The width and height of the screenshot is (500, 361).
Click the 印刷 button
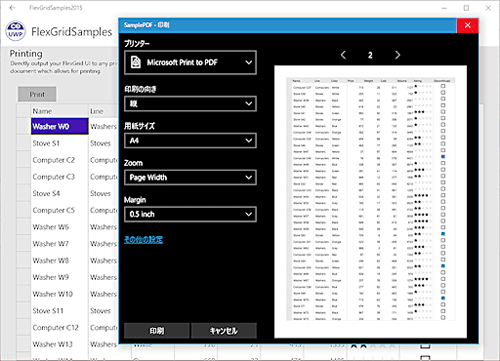point(157,331)
